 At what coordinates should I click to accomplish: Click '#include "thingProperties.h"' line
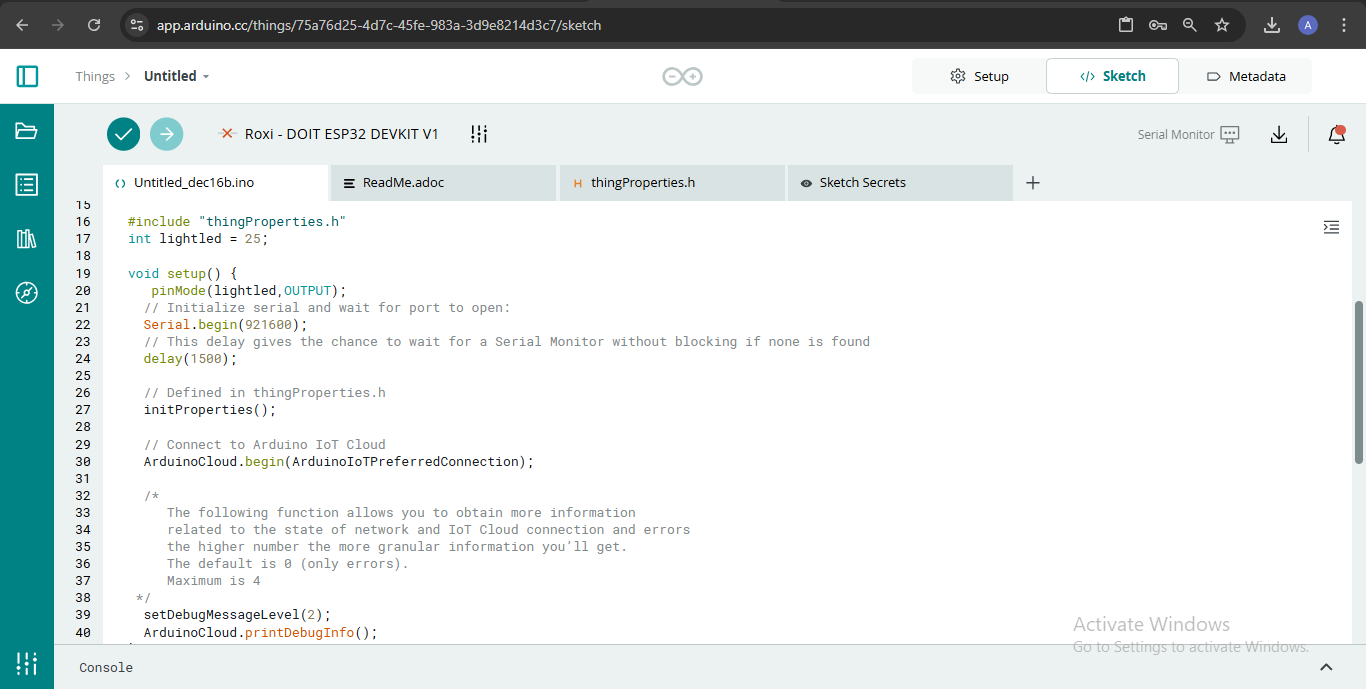[237, 222]
